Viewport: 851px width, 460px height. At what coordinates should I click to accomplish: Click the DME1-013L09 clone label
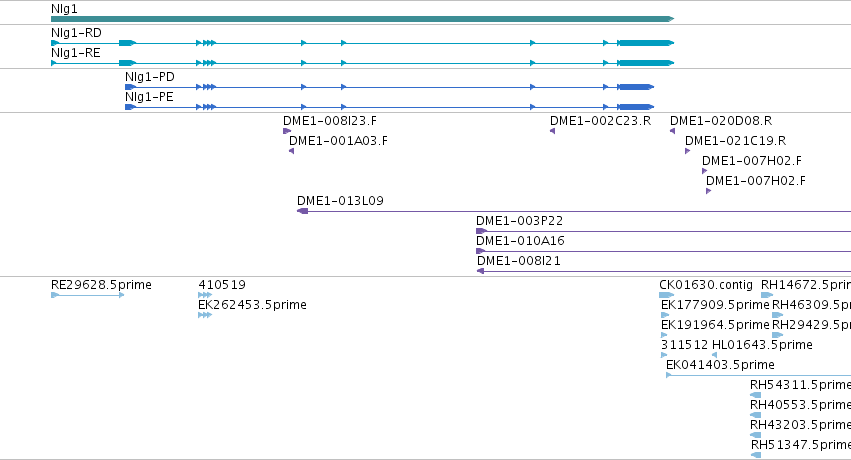(340, 201)
